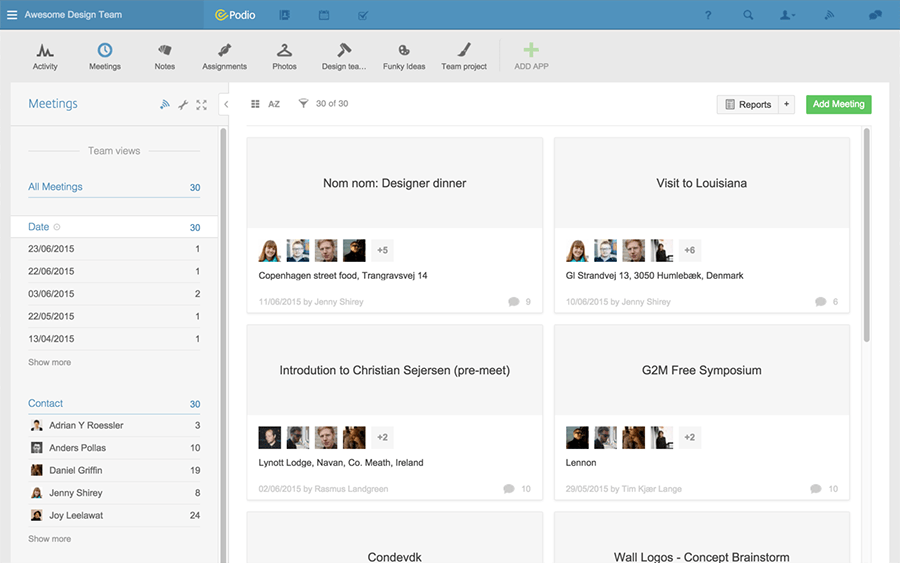Click the comment bubble on Visit to Louisiana card
The height and width of the screenshot is (563, 900).
tap(821, 302)
